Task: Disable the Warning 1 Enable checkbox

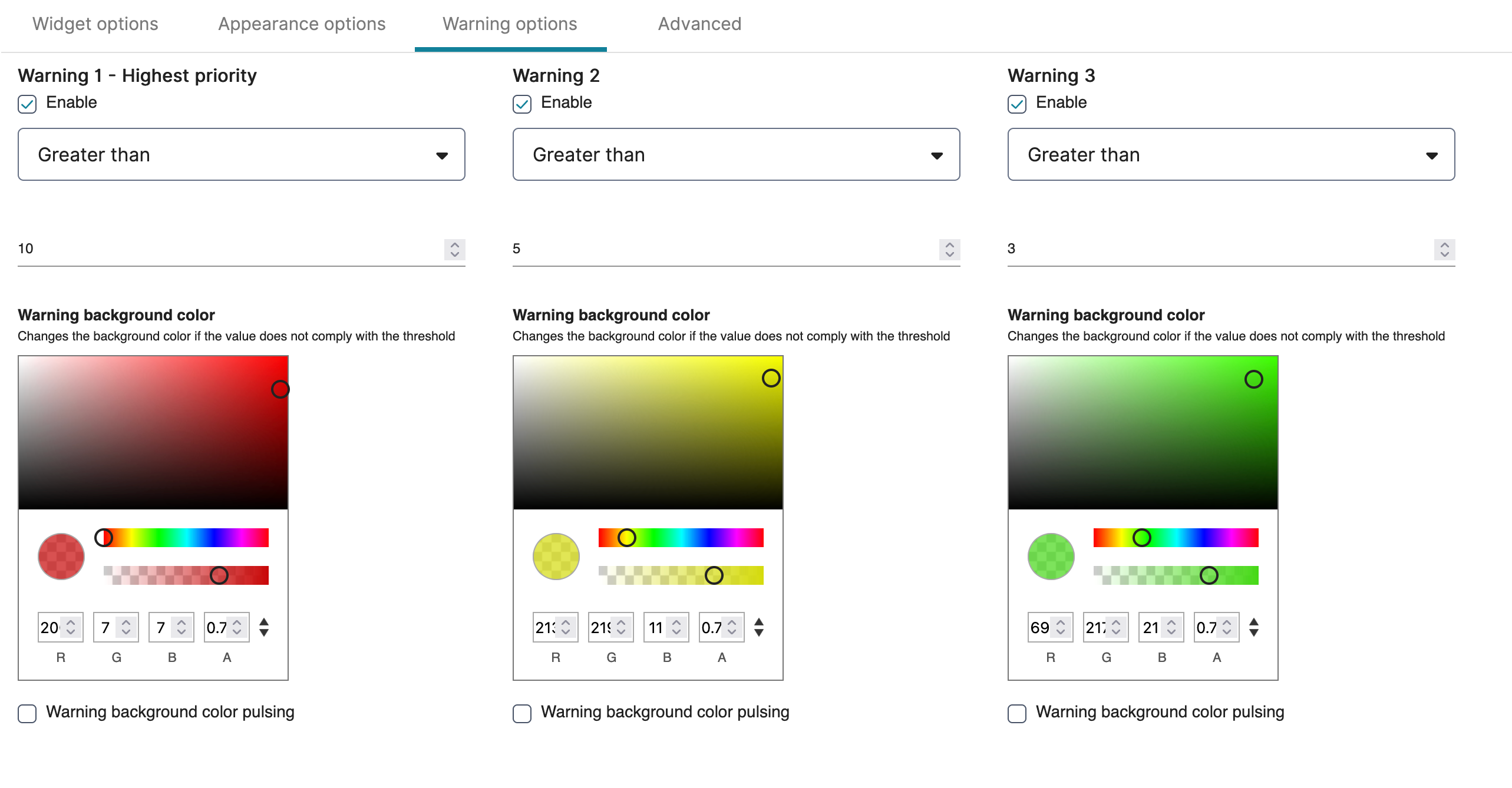Action: (x=27, y=104)
